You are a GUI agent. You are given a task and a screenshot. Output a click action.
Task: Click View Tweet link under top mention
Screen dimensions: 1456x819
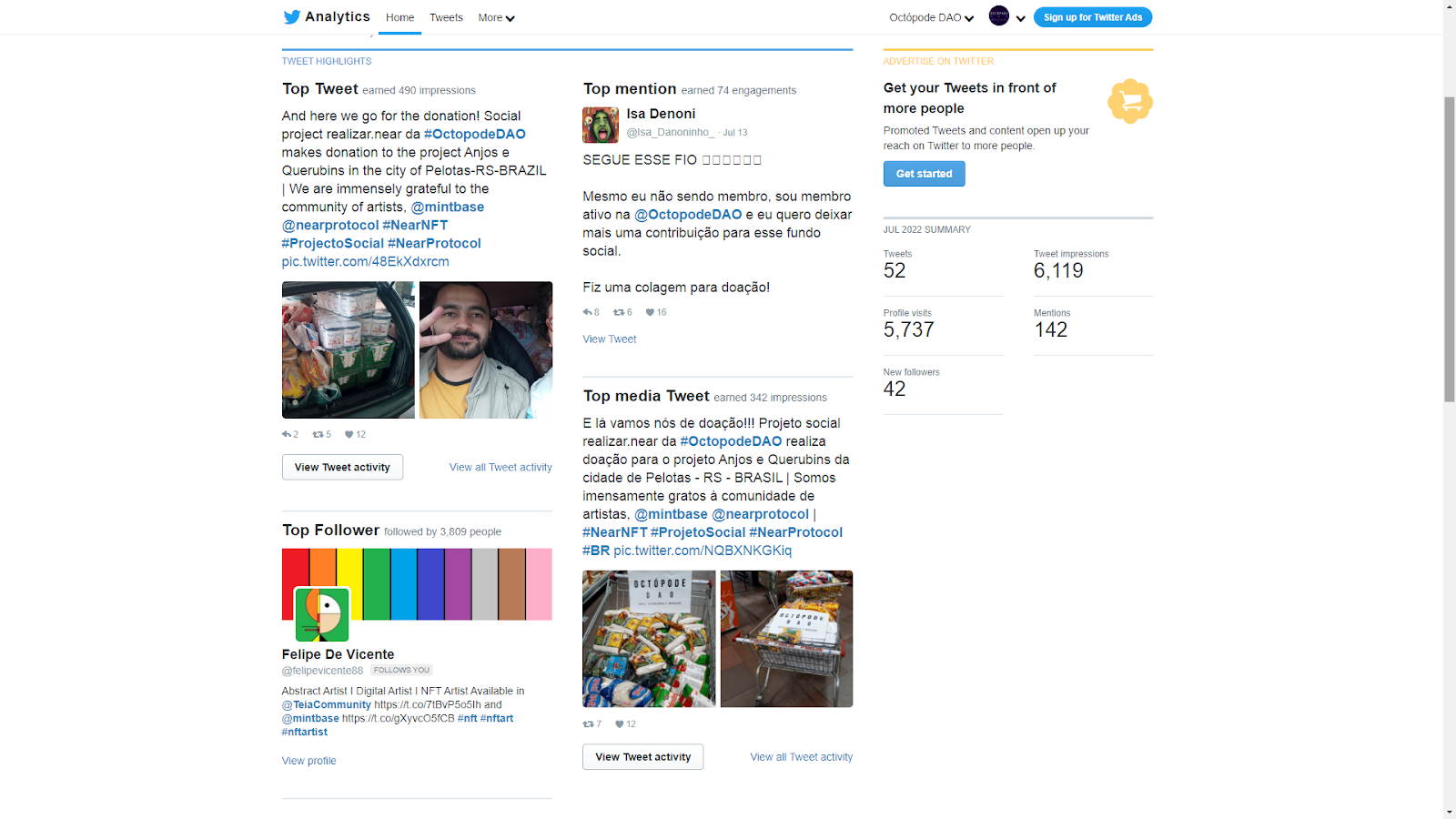610,339
